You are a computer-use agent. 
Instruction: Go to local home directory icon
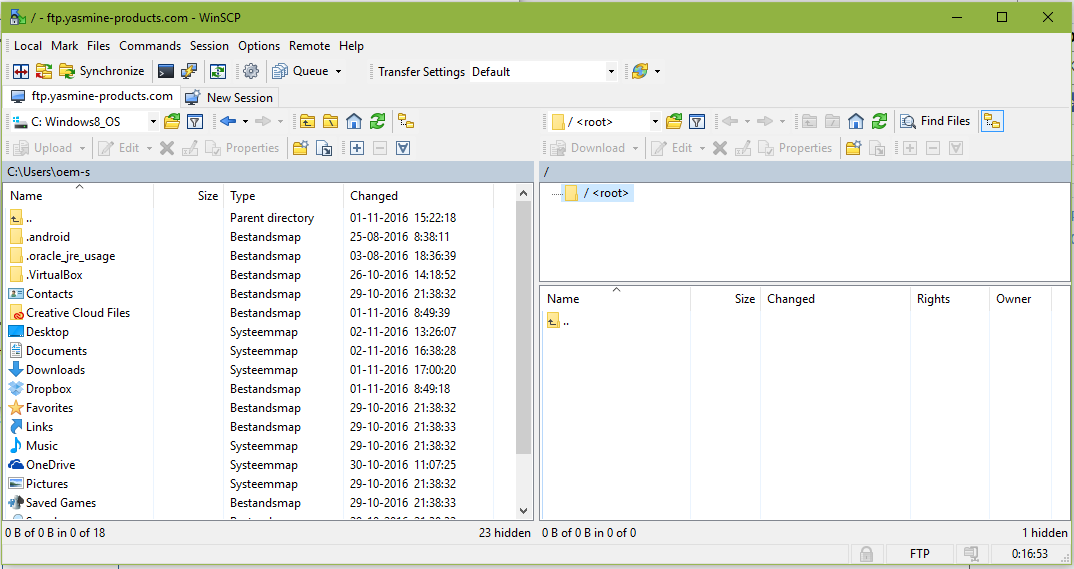tap(354, 122)
